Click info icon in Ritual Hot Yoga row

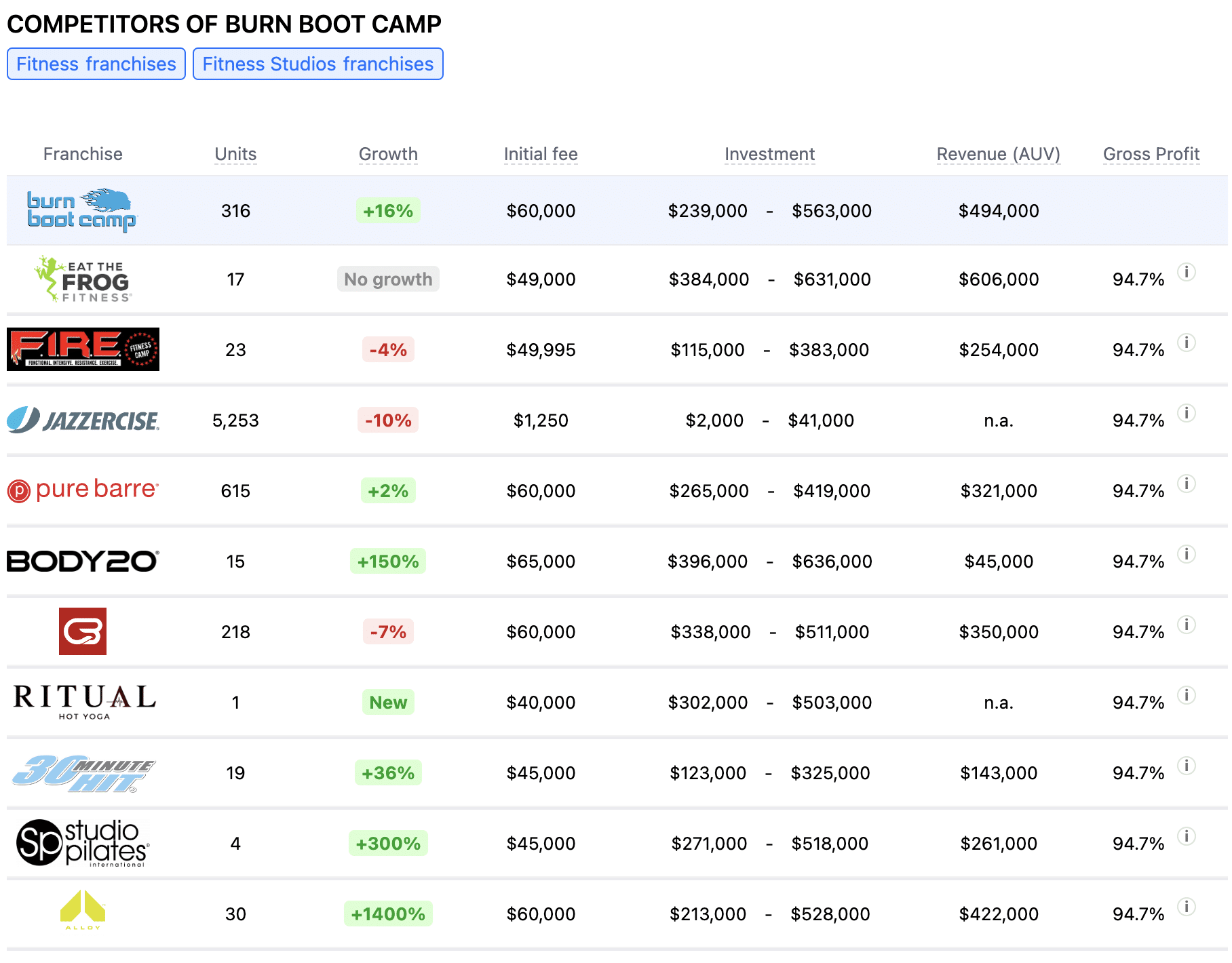1187,695
